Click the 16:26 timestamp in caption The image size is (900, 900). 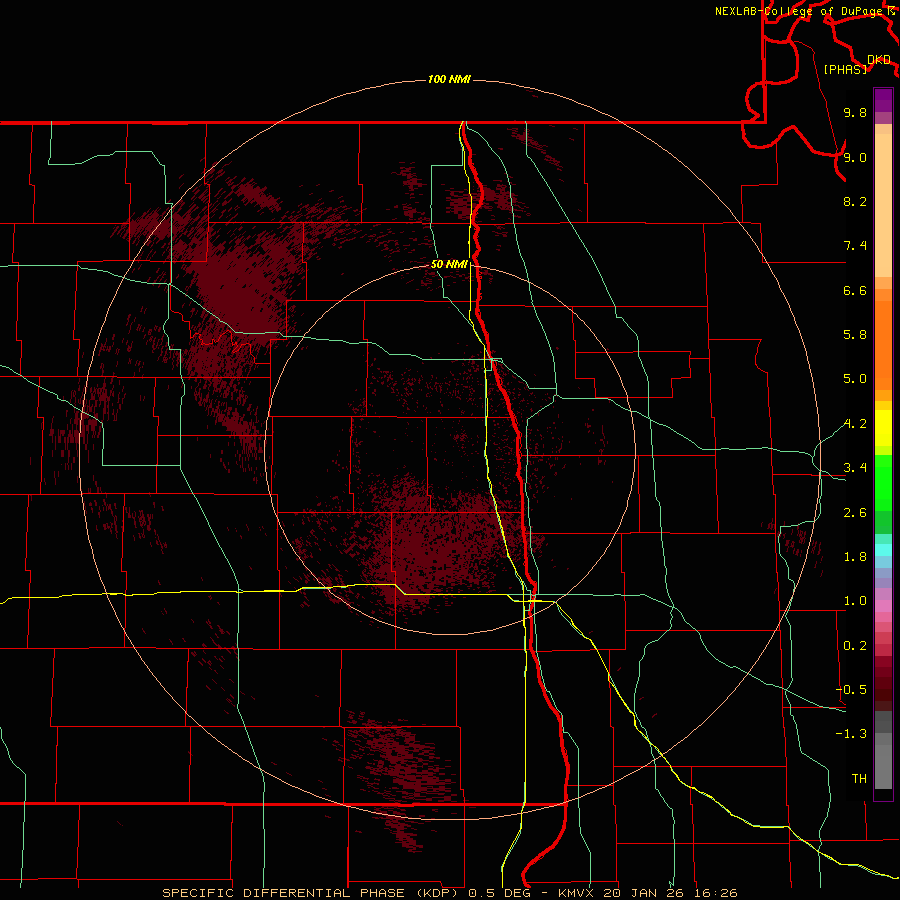(714, 893)
